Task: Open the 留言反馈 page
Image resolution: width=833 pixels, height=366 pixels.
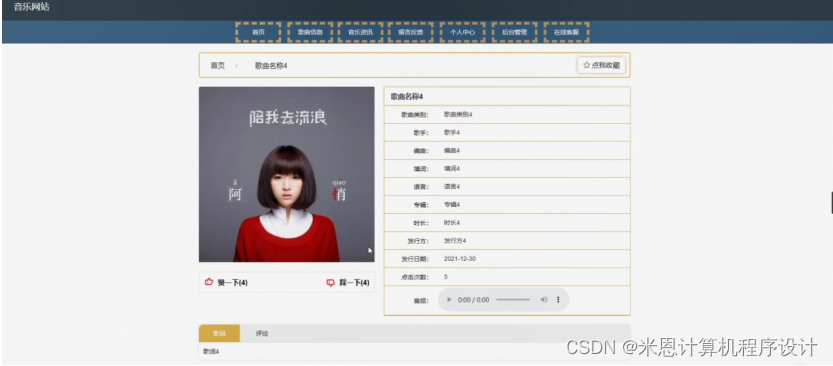Action: click(x=411, y=32)
